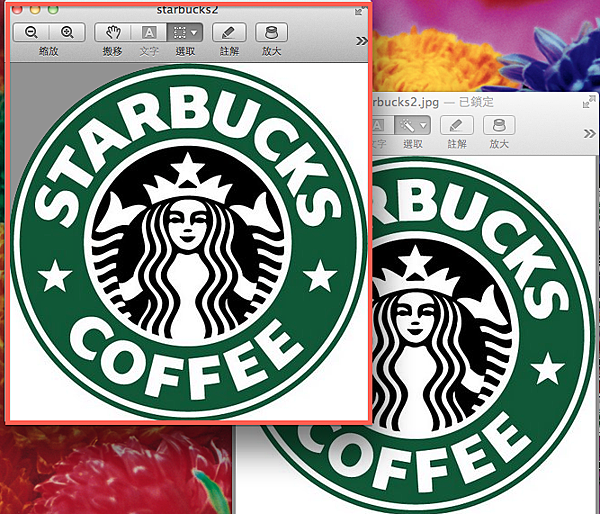Select the Move hand tool in front window
The height and width of the screenshot is (514, 600).
coord(112,33)
